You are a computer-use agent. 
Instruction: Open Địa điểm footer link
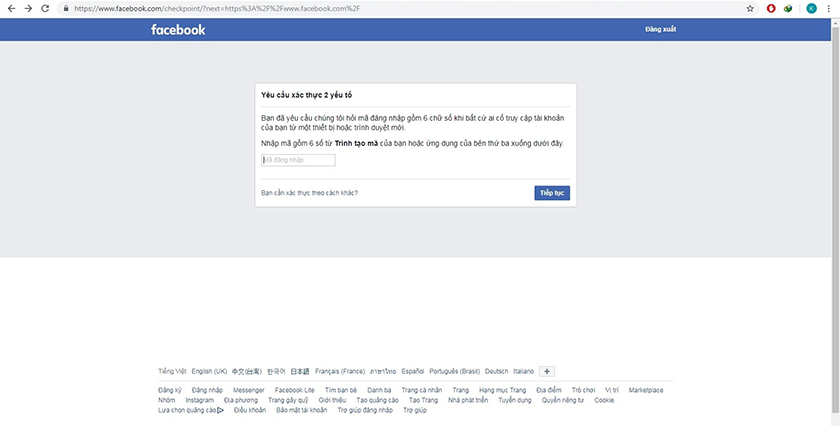(x=549, y=390)
